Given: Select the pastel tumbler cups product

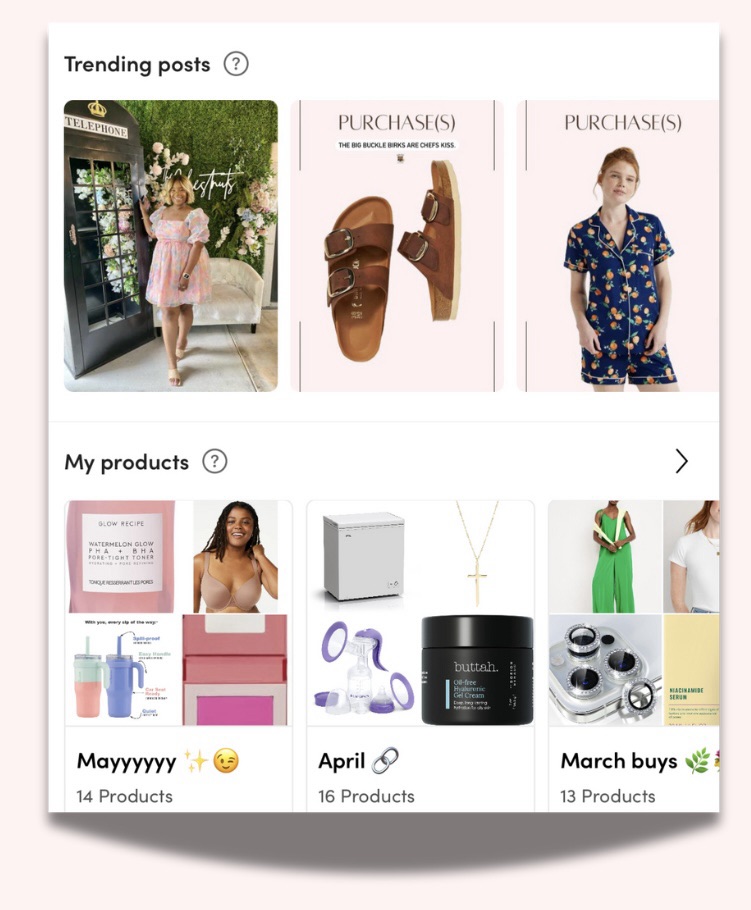Looking at the screenshot, I should pyautogui.click(x=121, y=670).
